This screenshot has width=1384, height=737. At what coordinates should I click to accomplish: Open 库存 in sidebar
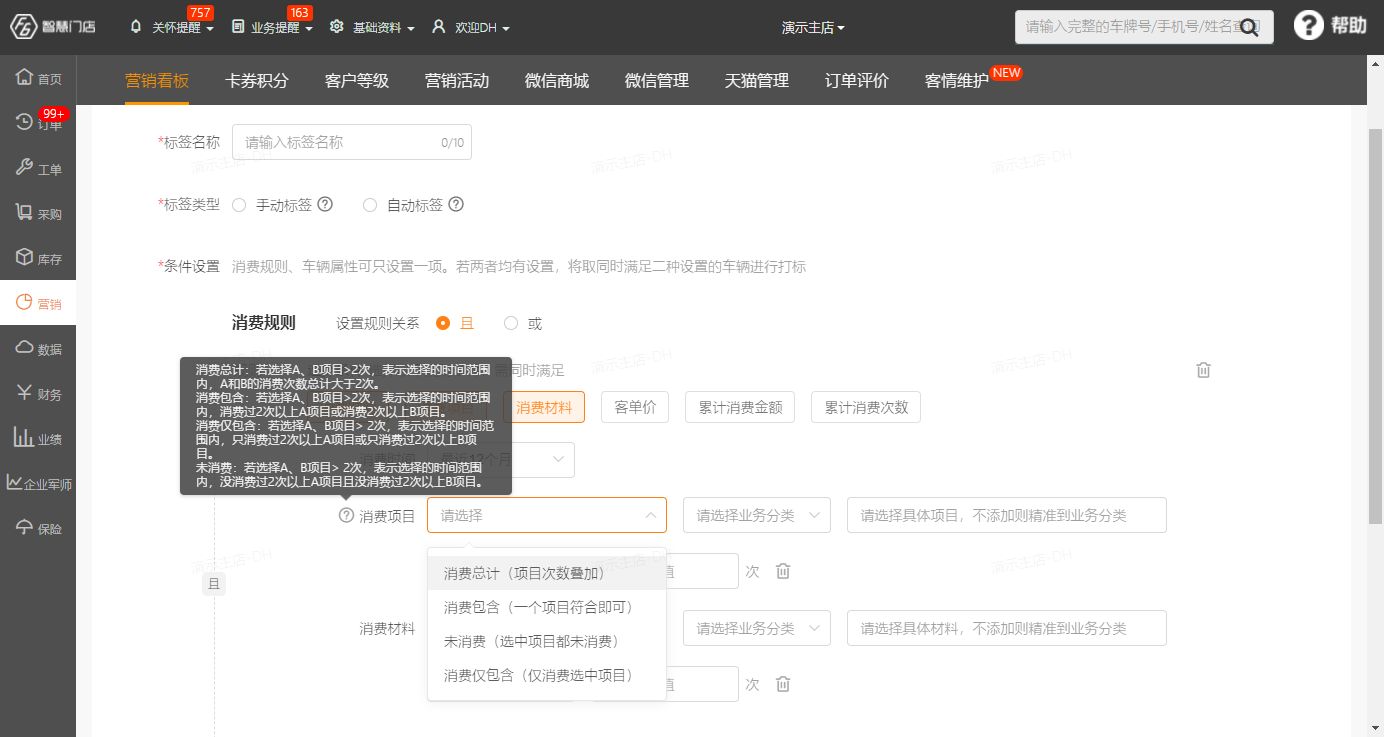[38, 258]
